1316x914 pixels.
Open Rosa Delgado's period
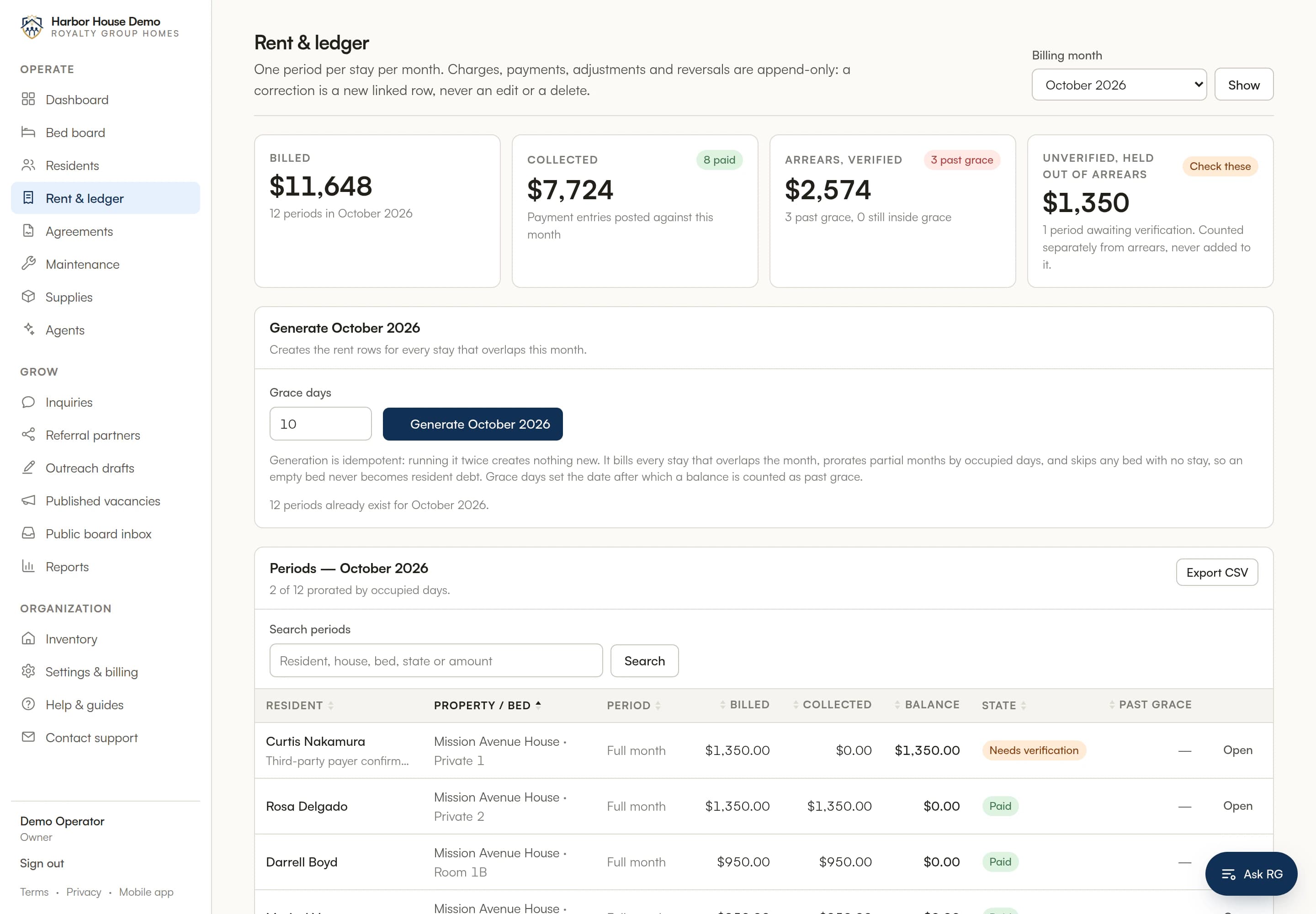coord(1237,805)
